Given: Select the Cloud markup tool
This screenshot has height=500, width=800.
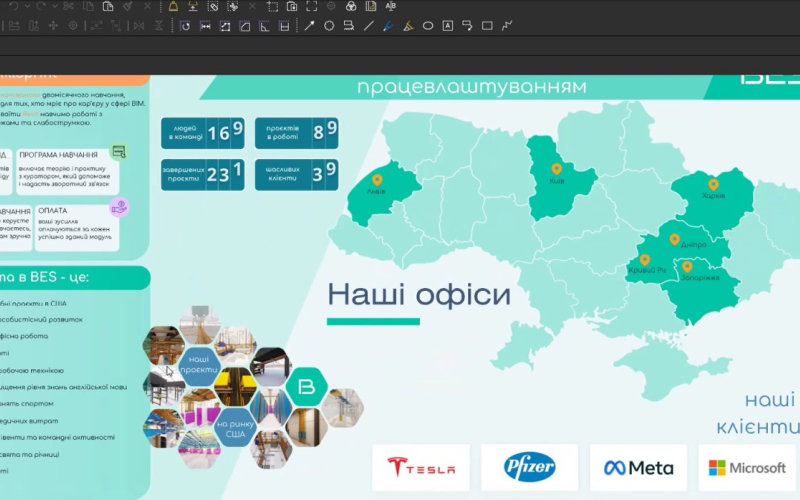Looking at the screenshot, I should pyautogui.click(x=349, y=26).
